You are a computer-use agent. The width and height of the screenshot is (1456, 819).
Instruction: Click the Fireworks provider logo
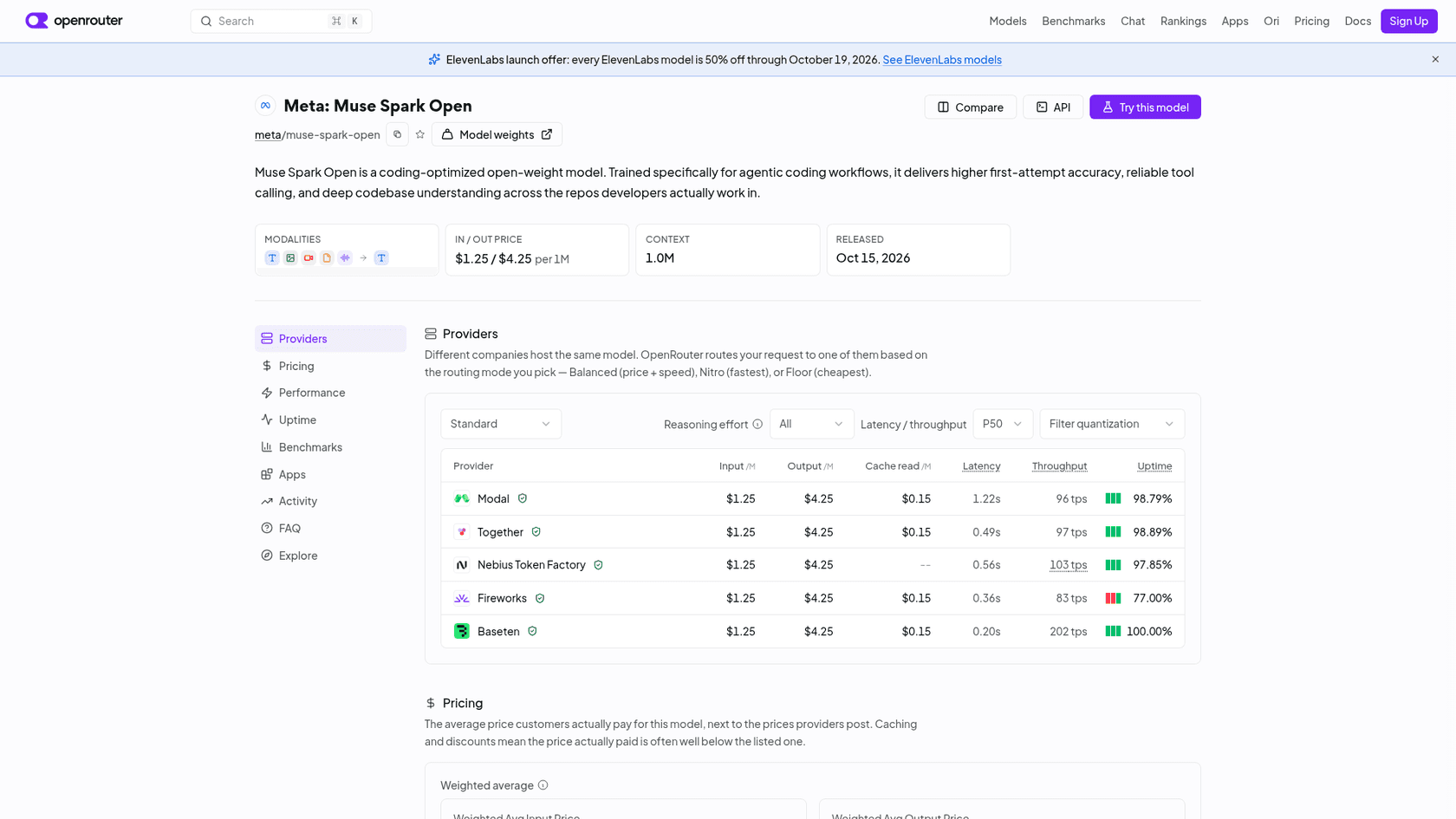(462, 598)
